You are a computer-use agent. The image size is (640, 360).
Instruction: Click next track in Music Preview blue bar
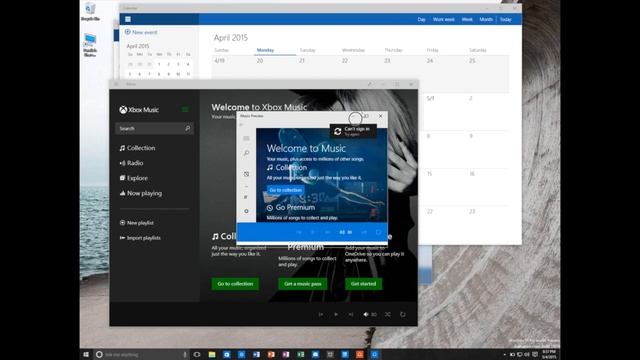click(327, 232)
